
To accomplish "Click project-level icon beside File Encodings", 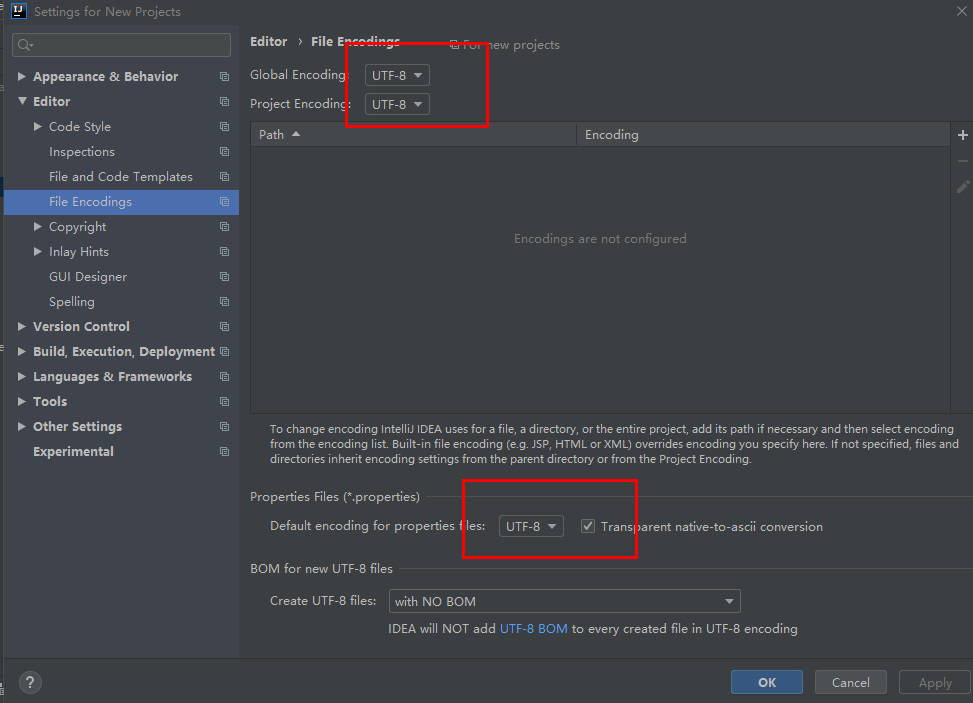I will tap(224, 202).
